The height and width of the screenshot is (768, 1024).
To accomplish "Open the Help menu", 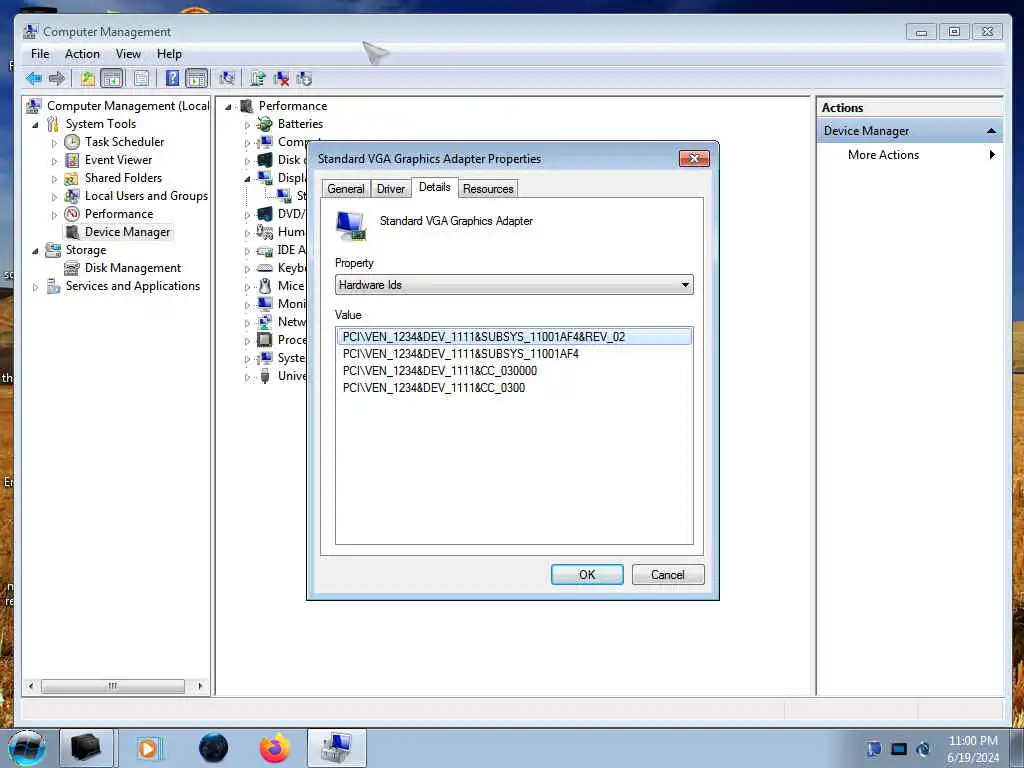I will 169,54.
